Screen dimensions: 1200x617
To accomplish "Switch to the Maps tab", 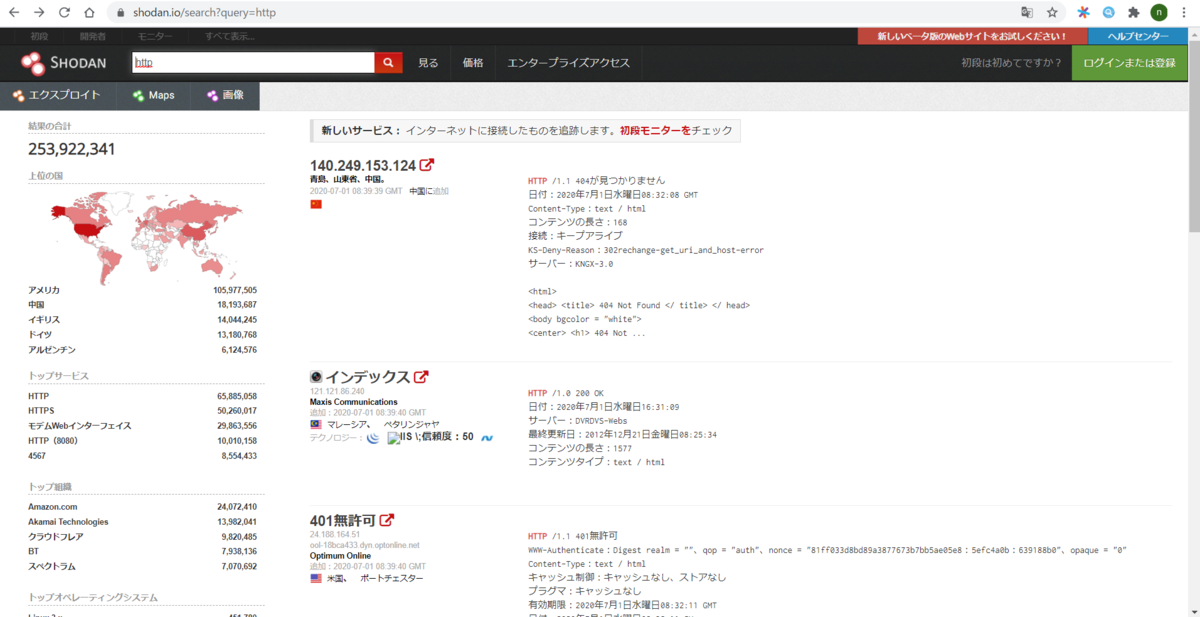I will 153,95.
